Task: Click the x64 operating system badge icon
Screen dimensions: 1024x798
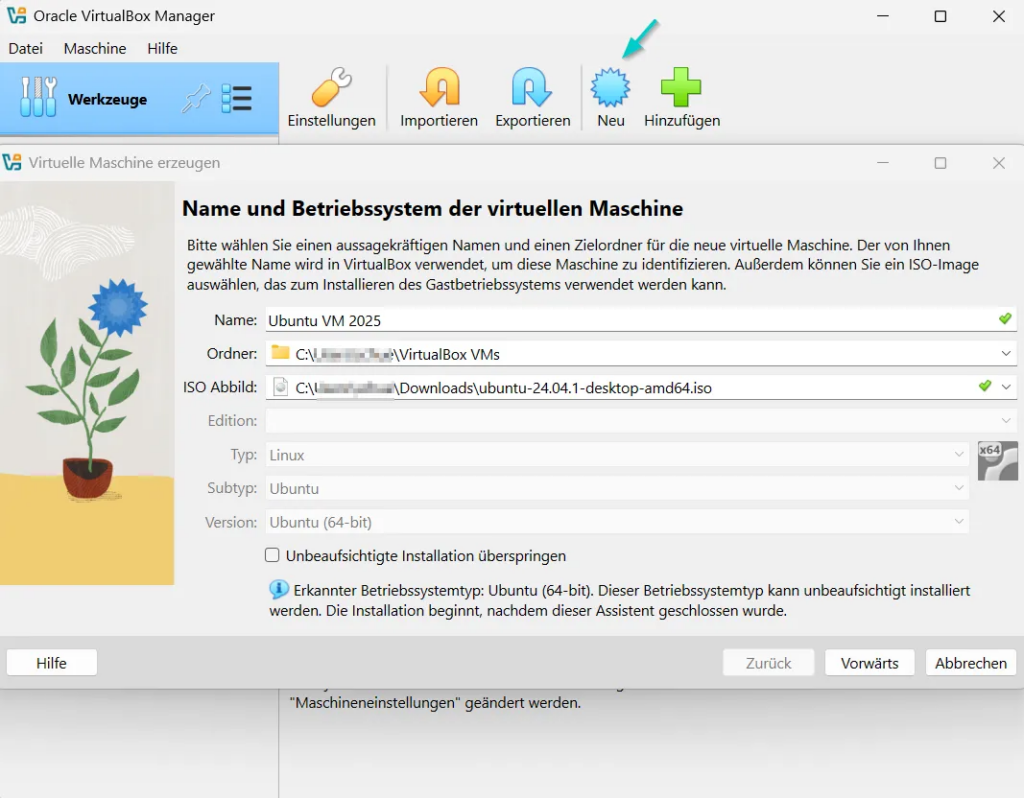Action: pyautogui.click(x=997, y=460)
